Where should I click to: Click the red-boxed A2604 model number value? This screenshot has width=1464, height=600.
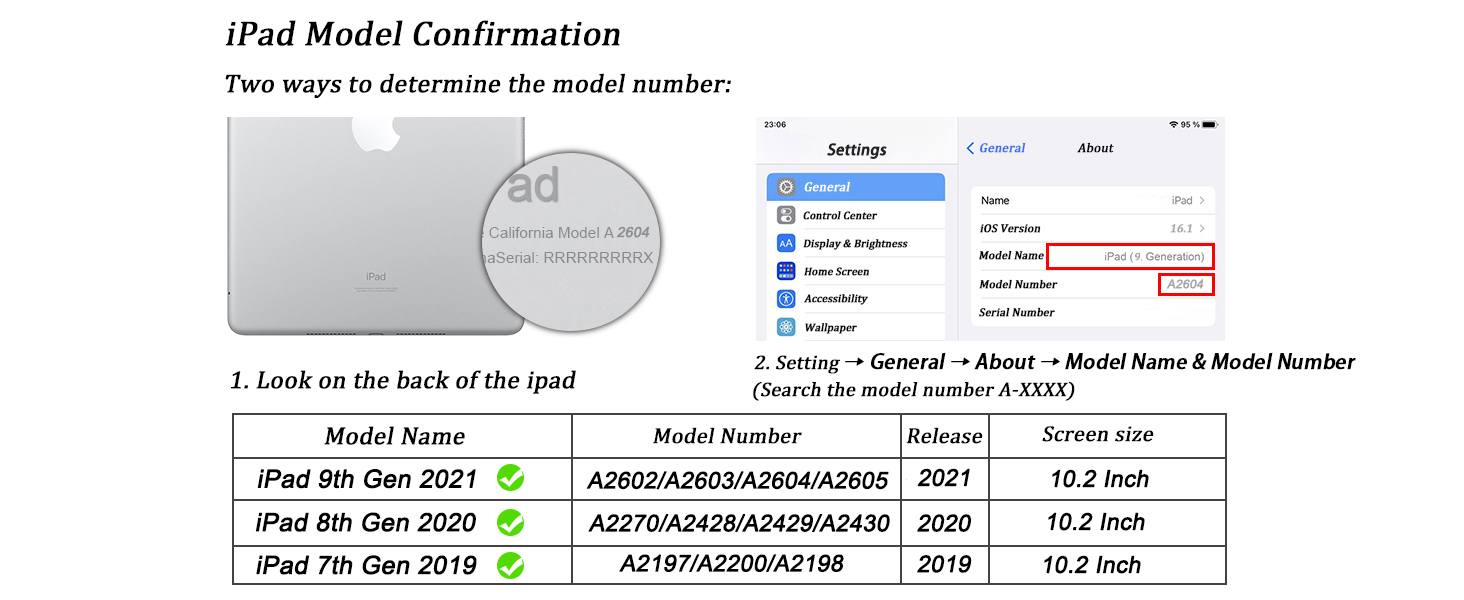(1186, 285)
